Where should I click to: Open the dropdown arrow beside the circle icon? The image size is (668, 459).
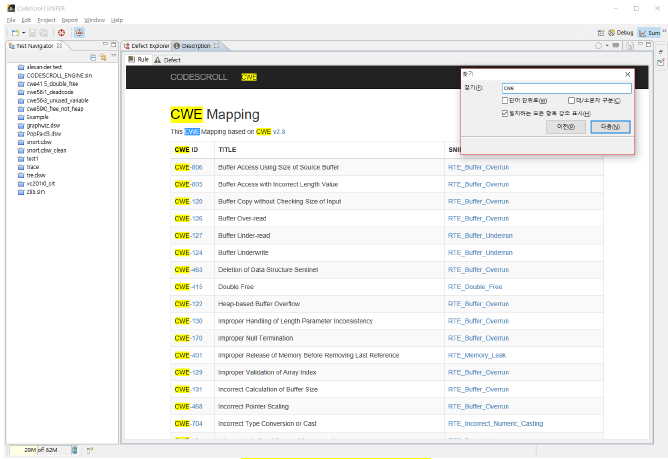(x=607, y=46)
